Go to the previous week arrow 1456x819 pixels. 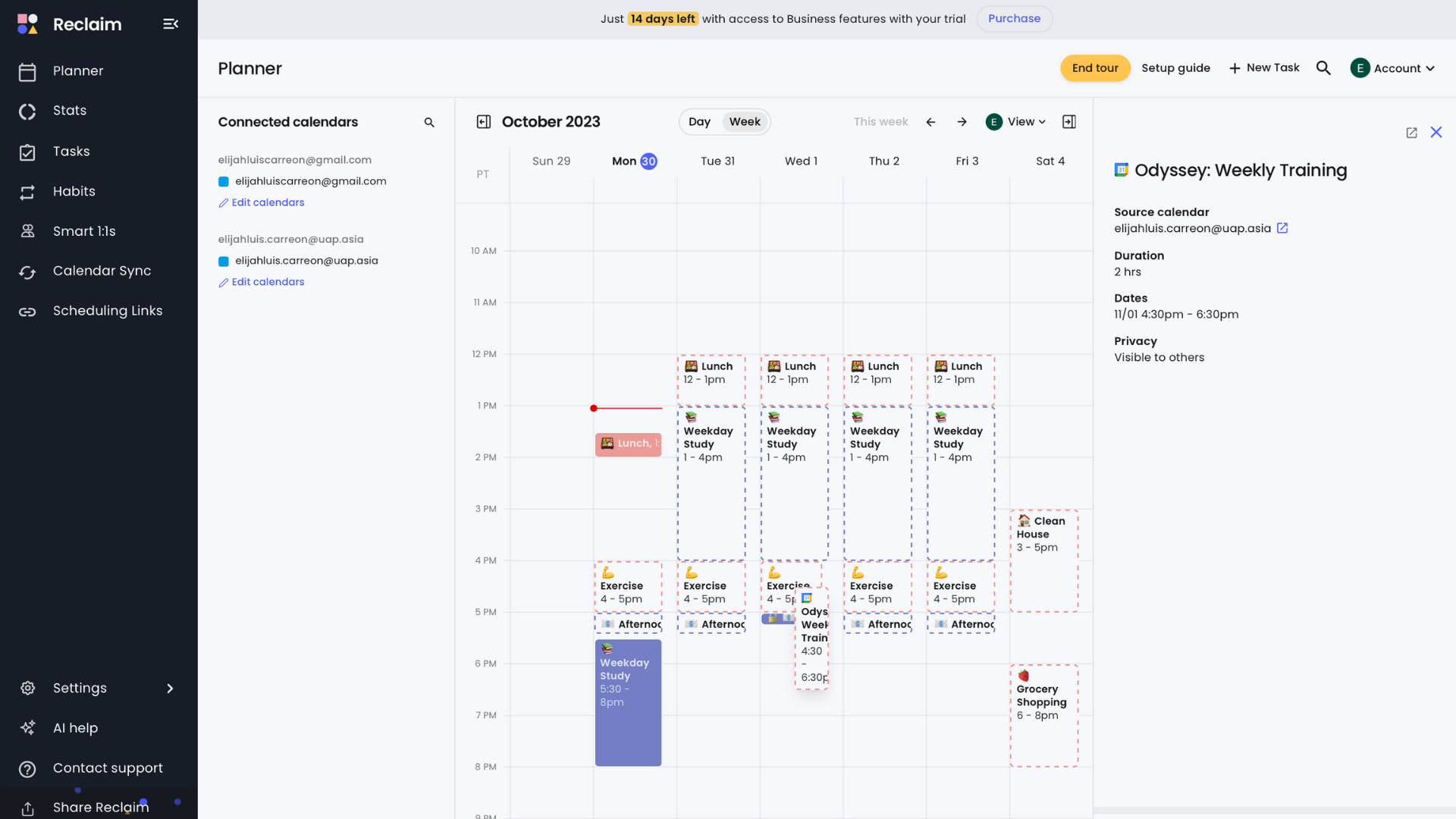pos(930,122)
